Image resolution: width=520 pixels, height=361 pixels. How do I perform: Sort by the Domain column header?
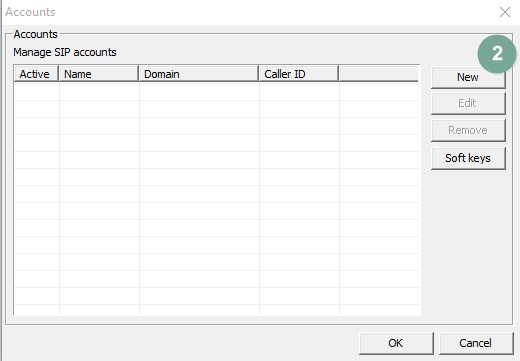pyautogui.click(x=199, y=74)
